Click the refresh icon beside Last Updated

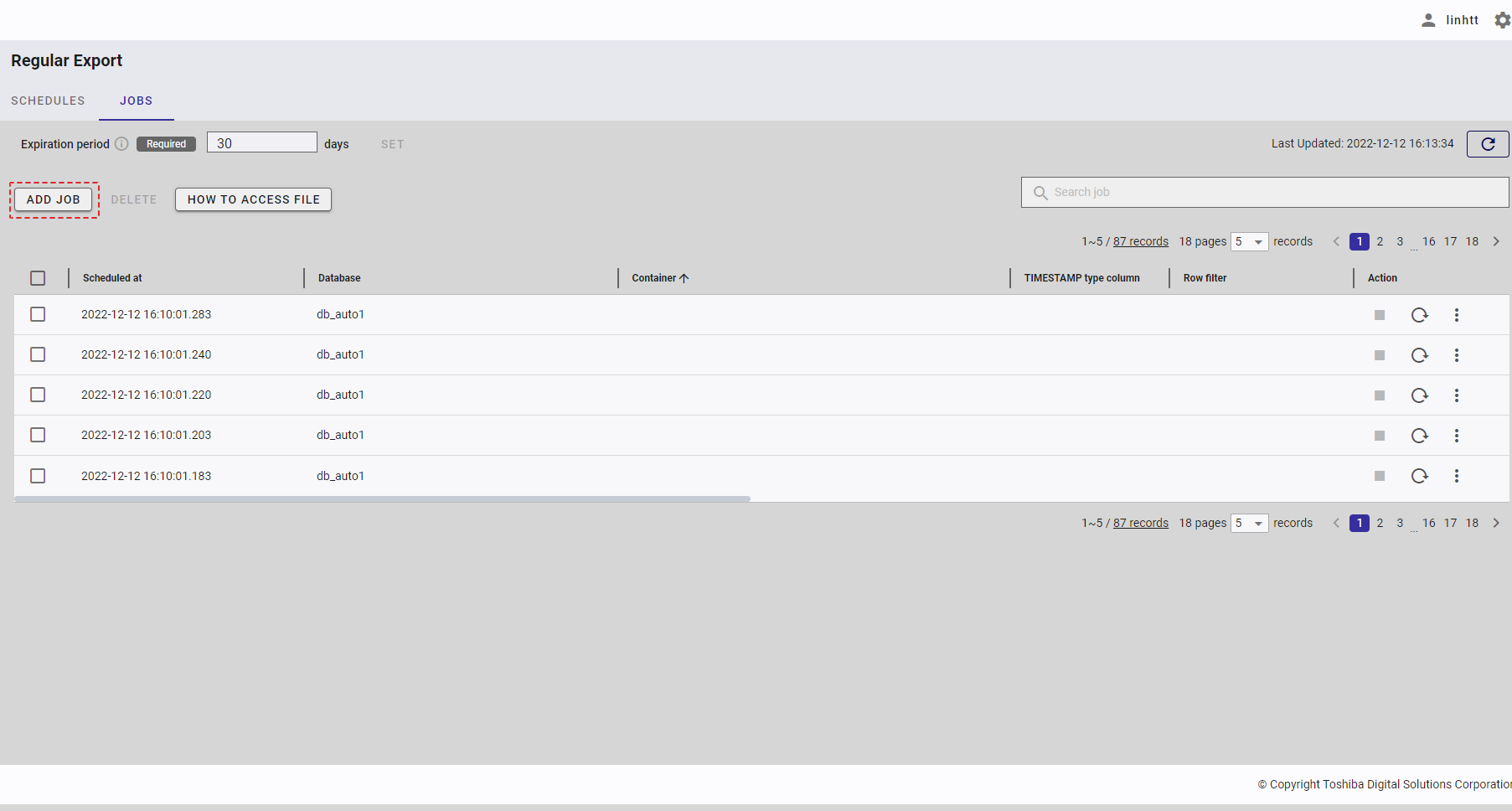tap(1487, 144)
